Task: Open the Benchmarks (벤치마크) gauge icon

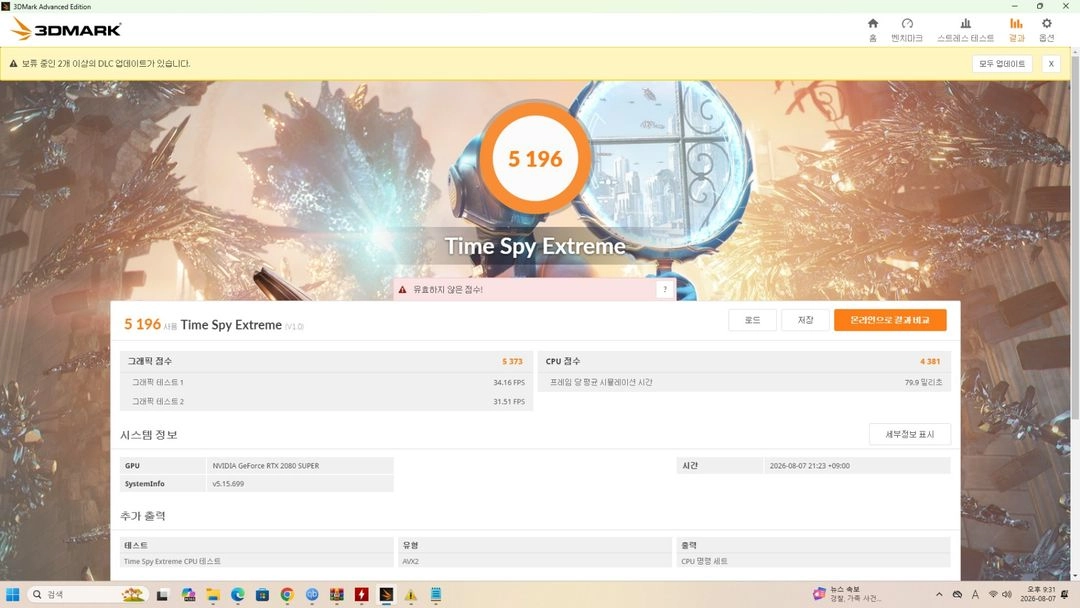Action: click(x=907, y=23)
